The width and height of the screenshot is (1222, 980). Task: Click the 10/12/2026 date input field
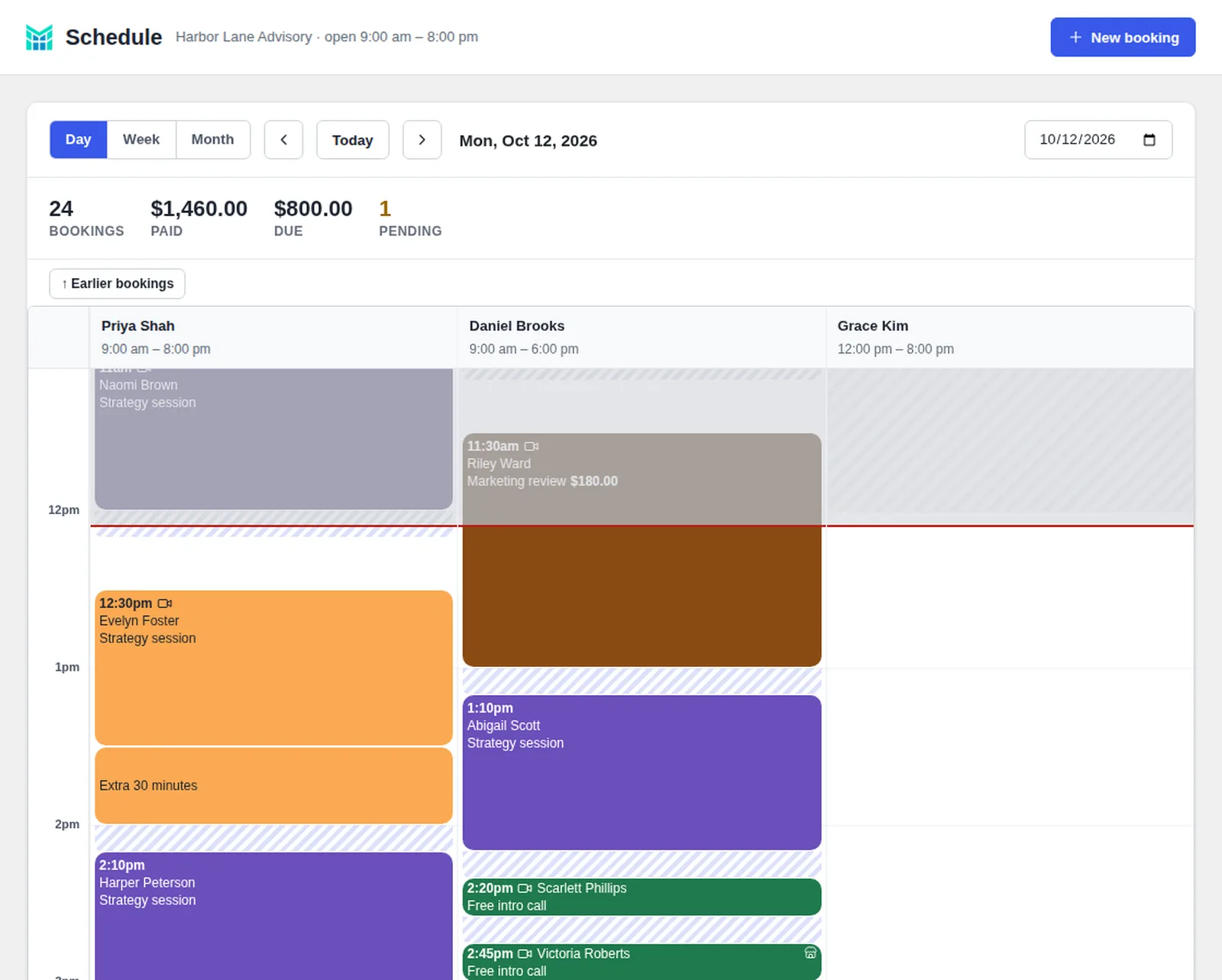click(x=1098, y=140)
